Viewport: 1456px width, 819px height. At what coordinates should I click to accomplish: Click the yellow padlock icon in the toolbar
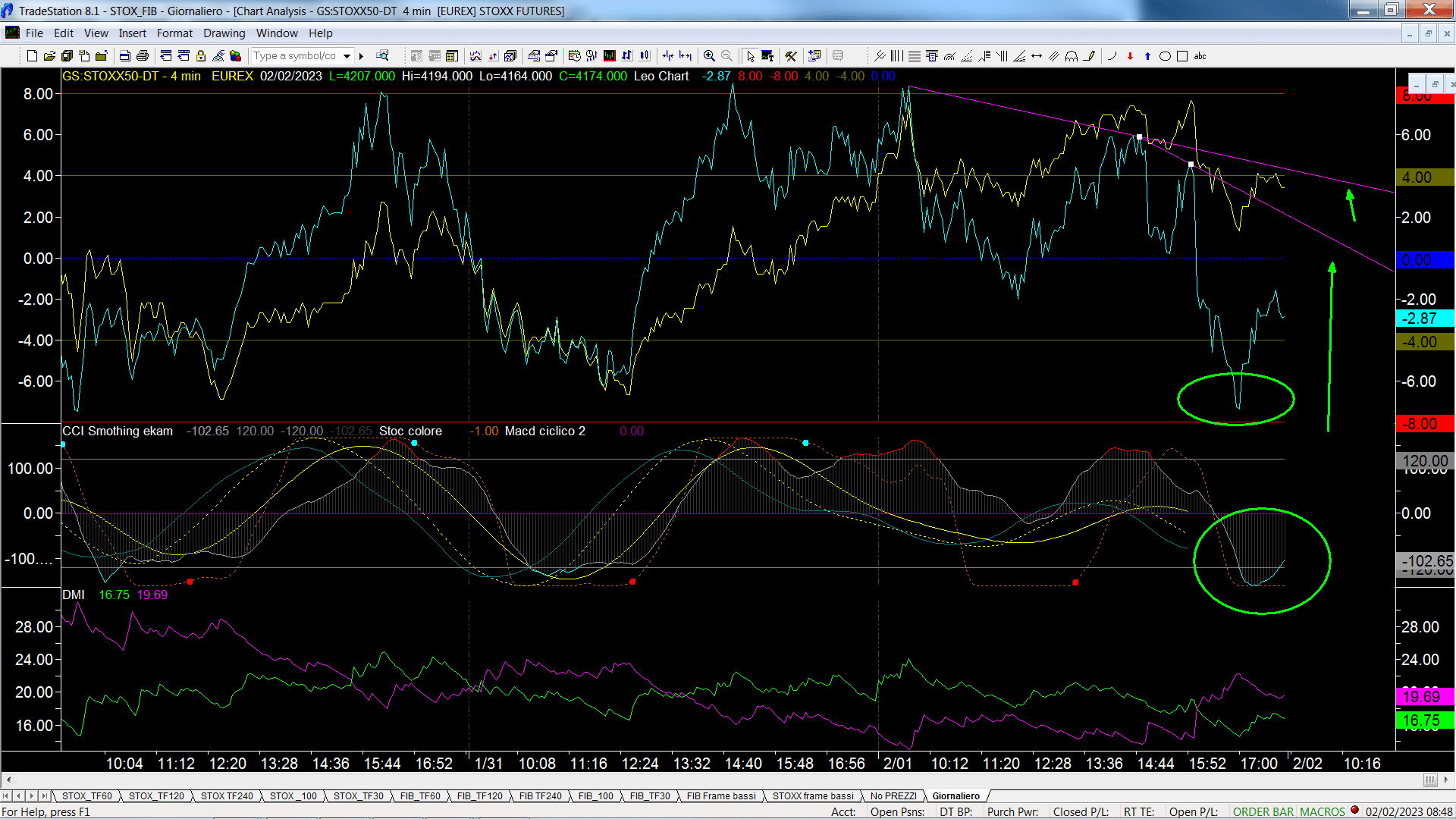tap(201, 55)
